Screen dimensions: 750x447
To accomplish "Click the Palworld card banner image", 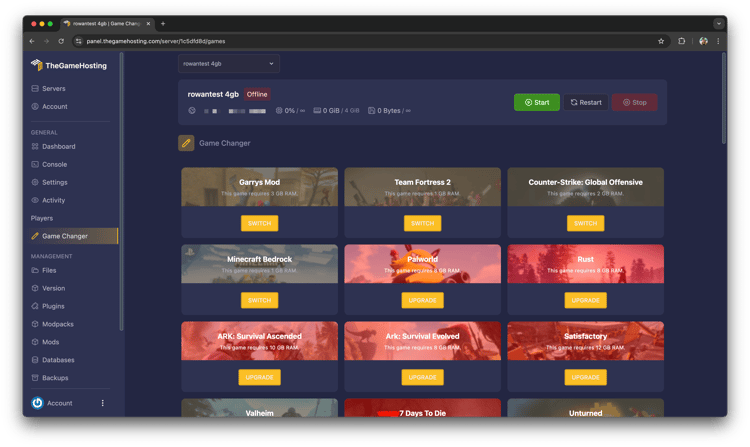I will tap(422, 264).
